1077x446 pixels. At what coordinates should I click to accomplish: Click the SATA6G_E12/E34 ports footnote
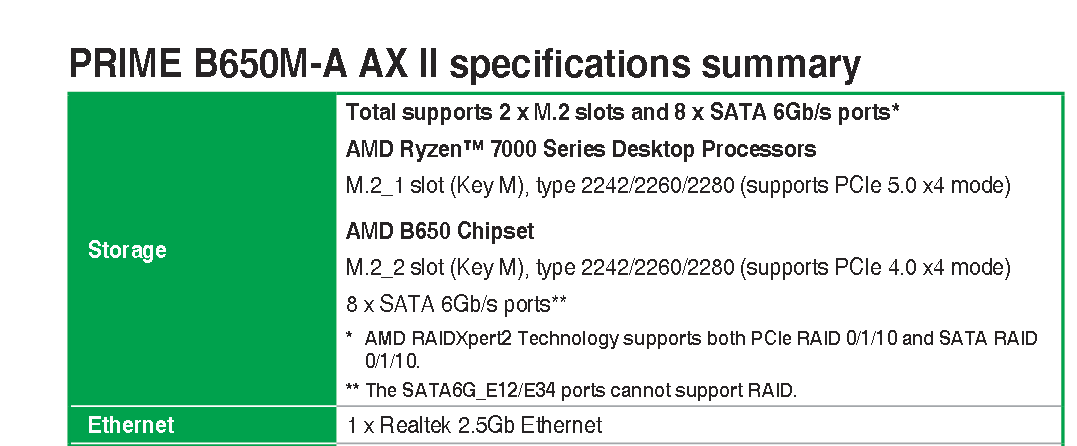tap(571, 390)
